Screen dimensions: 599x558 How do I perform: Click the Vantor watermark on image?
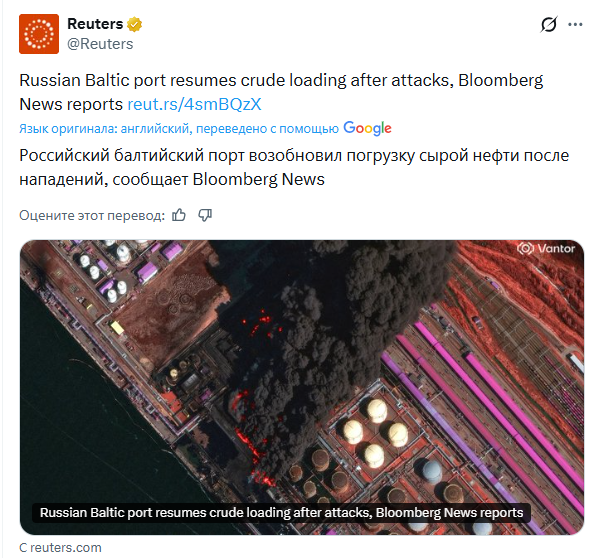[x=546, y=249]
